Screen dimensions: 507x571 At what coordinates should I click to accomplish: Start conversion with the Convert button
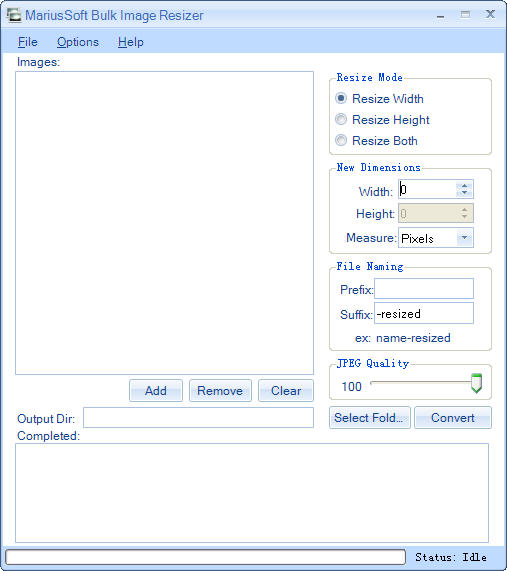coord(453,417)
